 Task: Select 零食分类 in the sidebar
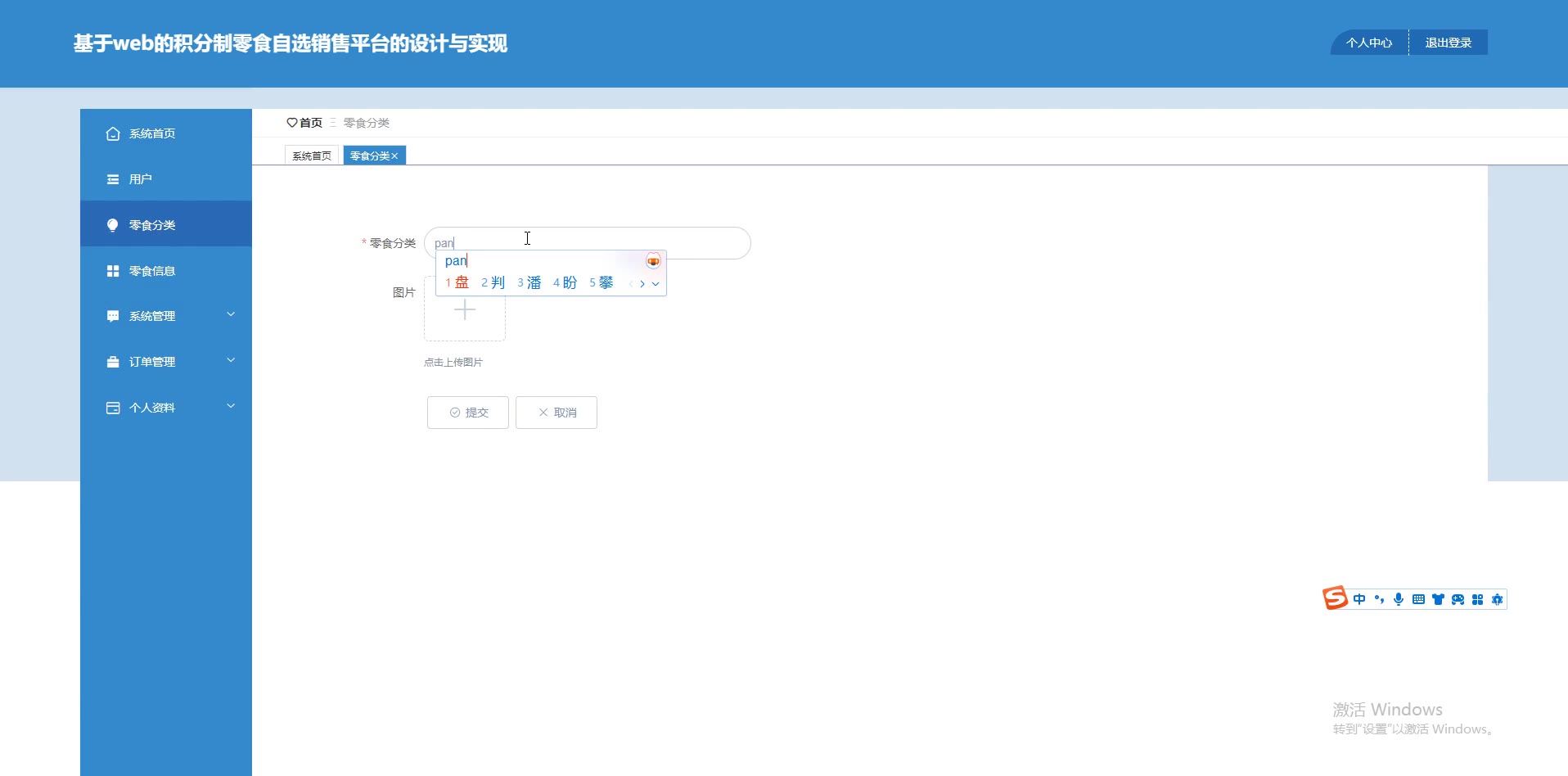[166, 223]
